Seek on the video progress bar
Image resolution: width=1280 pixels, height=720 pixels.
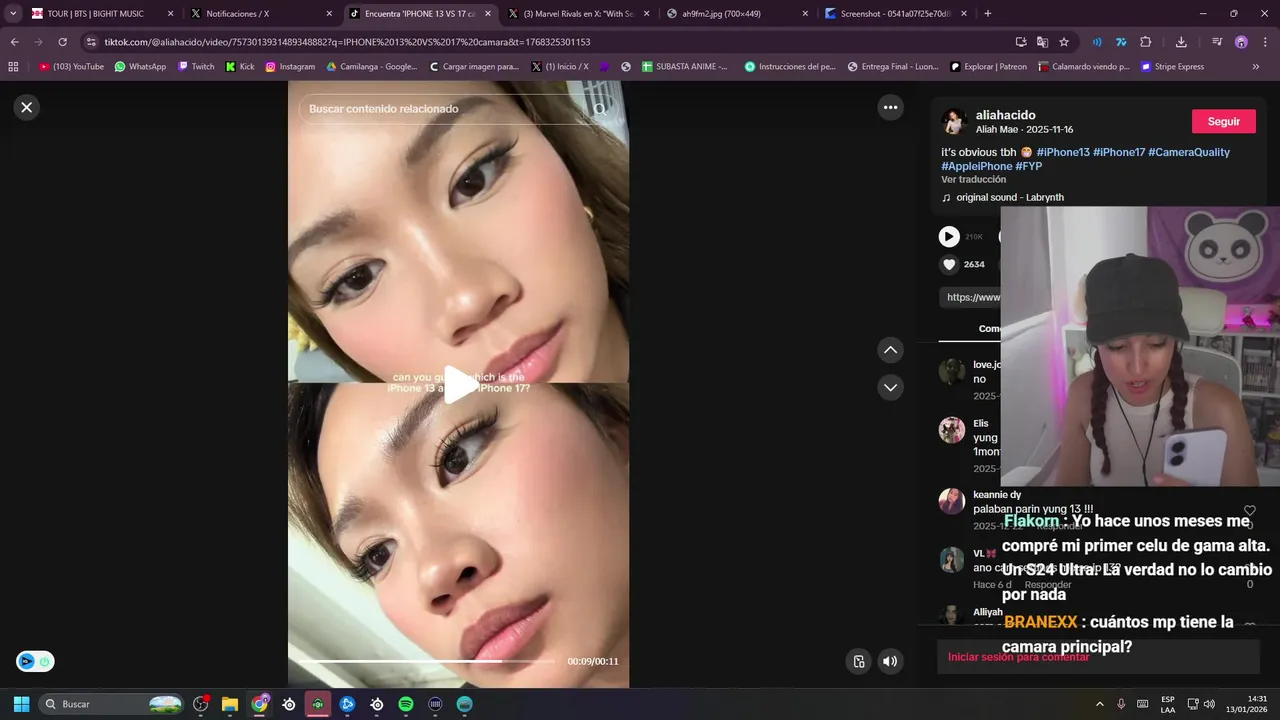pos(426,661)
